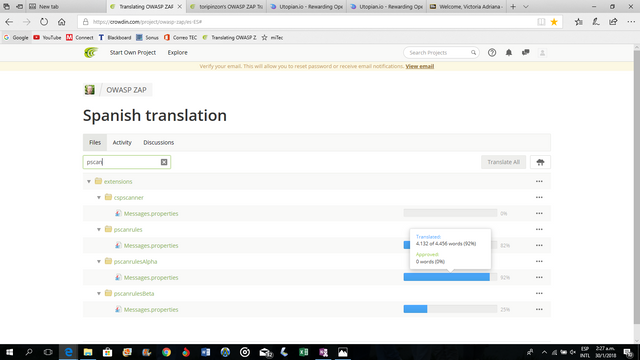Collapse the pscanrules folder arrow
The height and width of the screenshot is (360, 640).
(99, 229)
